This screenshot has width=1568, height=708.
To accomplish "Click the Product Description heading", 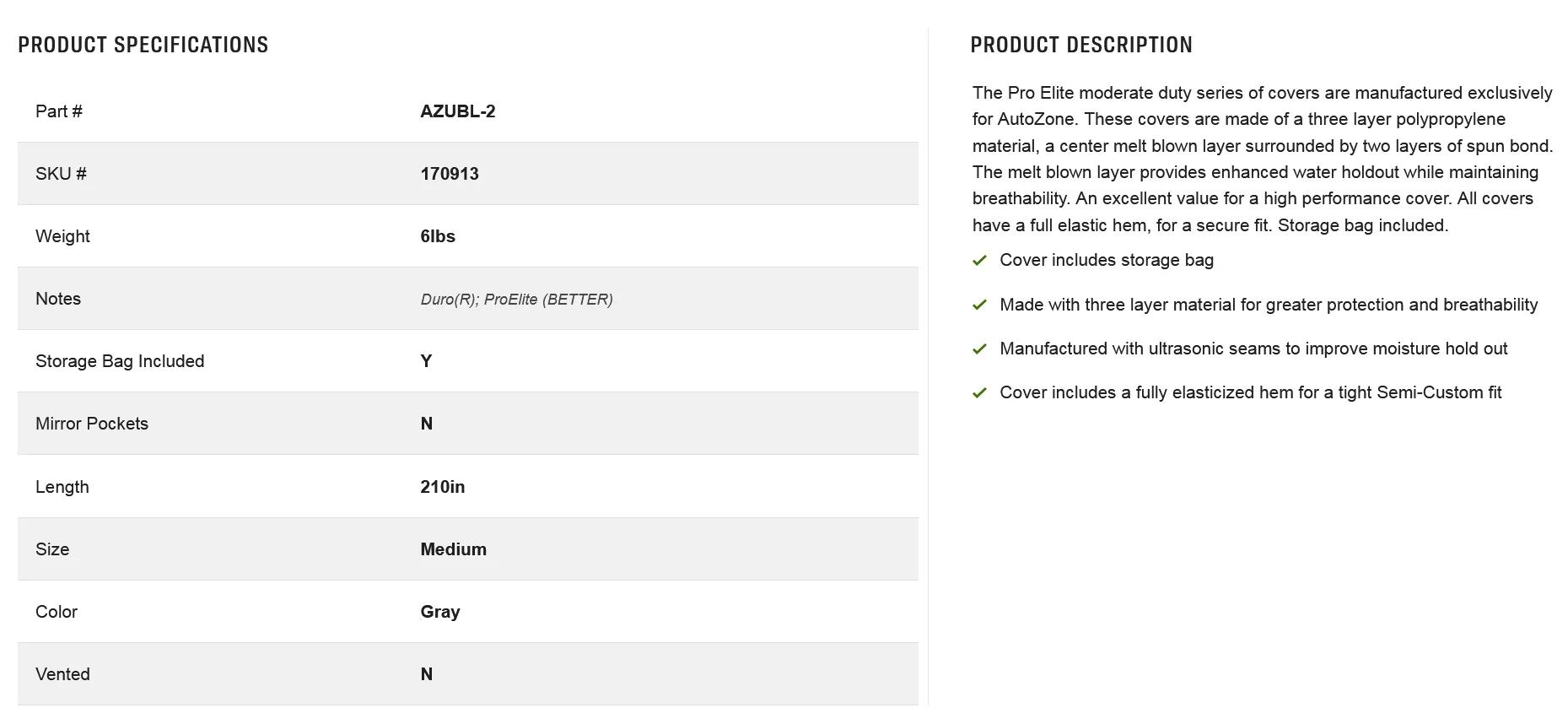I will (1081, 45).
